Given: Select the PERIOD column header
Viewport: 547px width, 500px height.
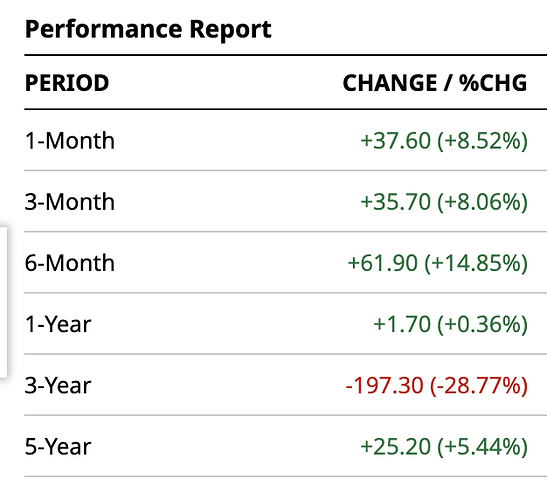Looking at the screenshot, I should (x=67, y=83).
